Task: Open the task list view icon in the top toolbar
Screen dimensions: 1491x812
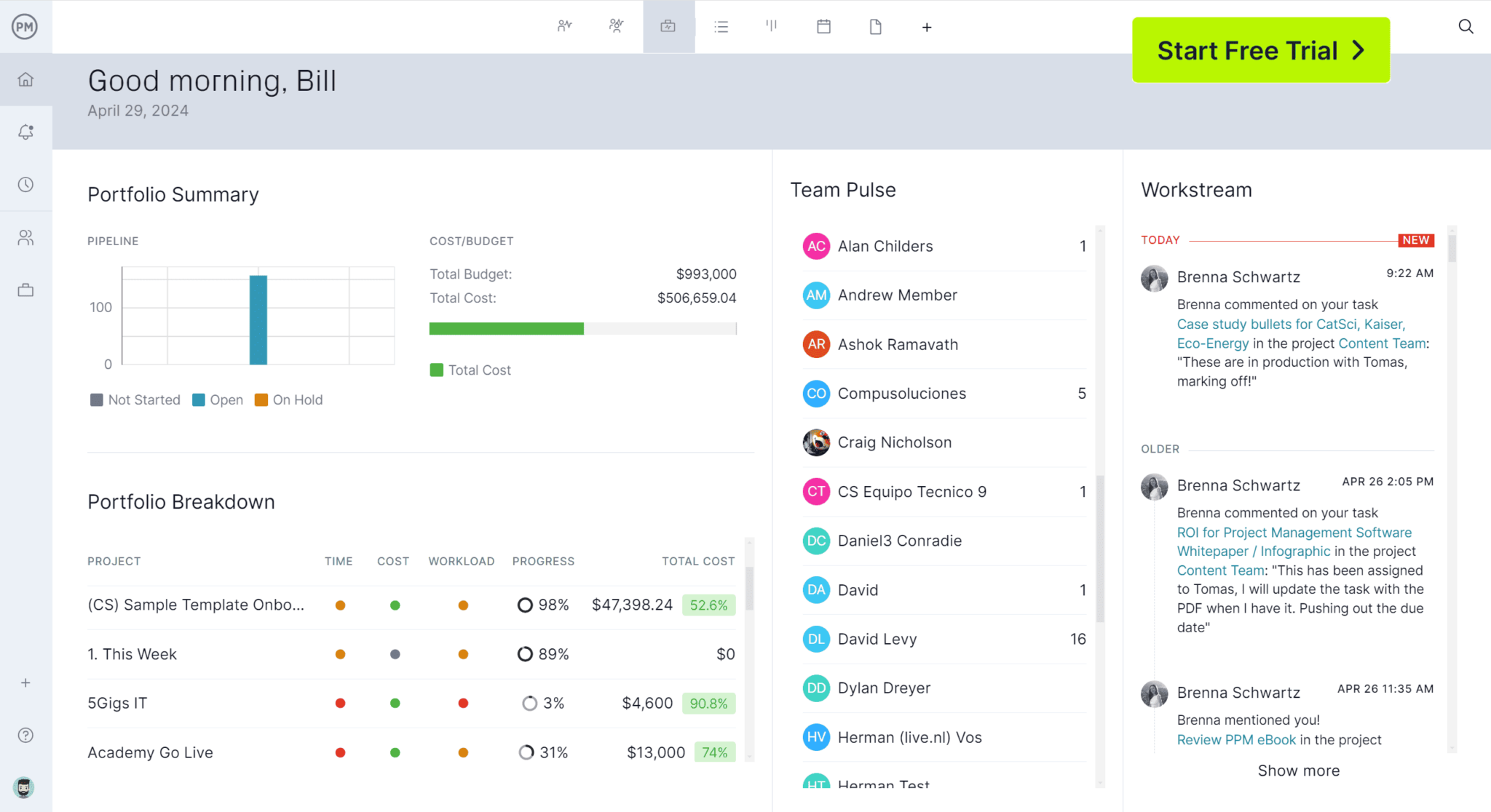Action: [721, 26]
